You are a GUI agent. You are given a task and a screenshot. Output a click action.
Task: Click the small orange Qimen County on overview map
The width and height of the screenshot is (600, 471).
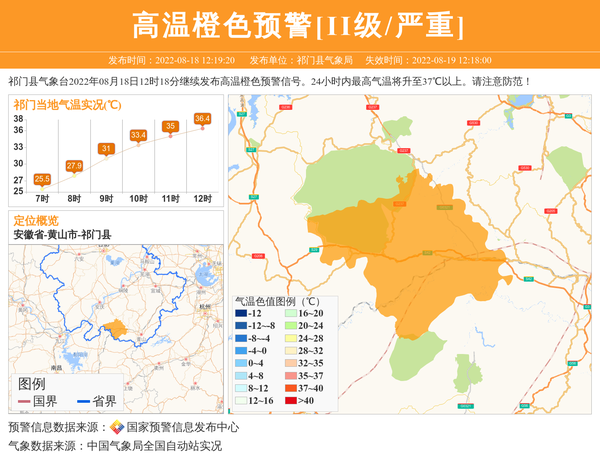(x=116, y=328)
